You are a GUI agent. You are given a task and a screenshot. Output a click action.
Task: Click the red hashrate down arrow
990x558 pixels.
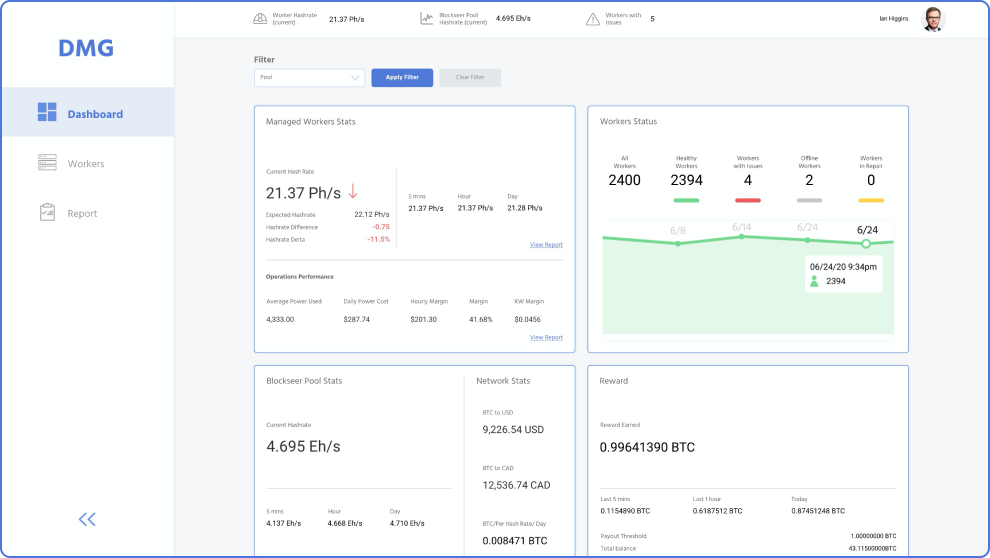(353, 192)
